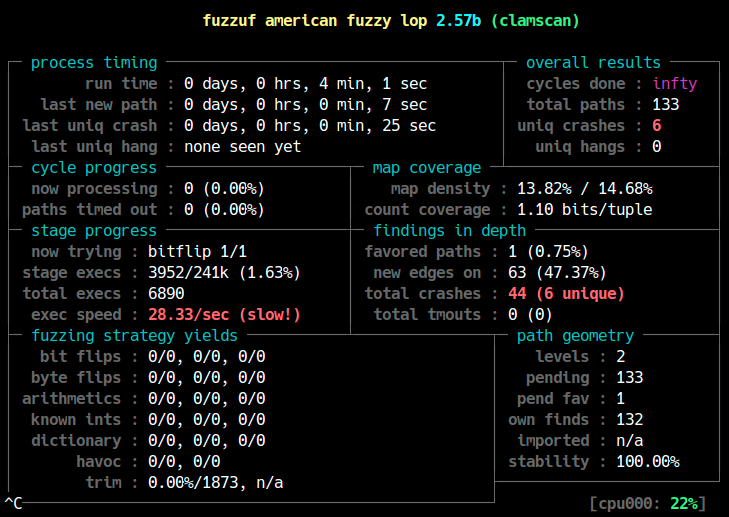Click last uniq crash value '25 sec'
Image resolution: width=729 pixels, height=517 pixels.
(409, 126)
